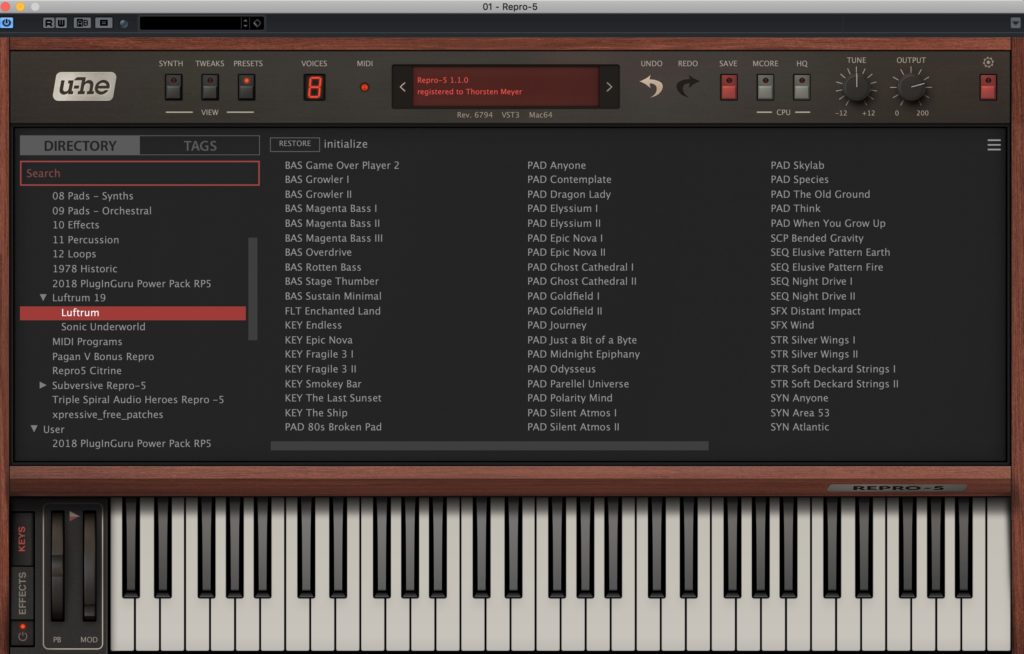Expand the Subversive Repro-5 folder
Image resolution: width=1024 pixels, height=654 pixels.
[43, 385]
